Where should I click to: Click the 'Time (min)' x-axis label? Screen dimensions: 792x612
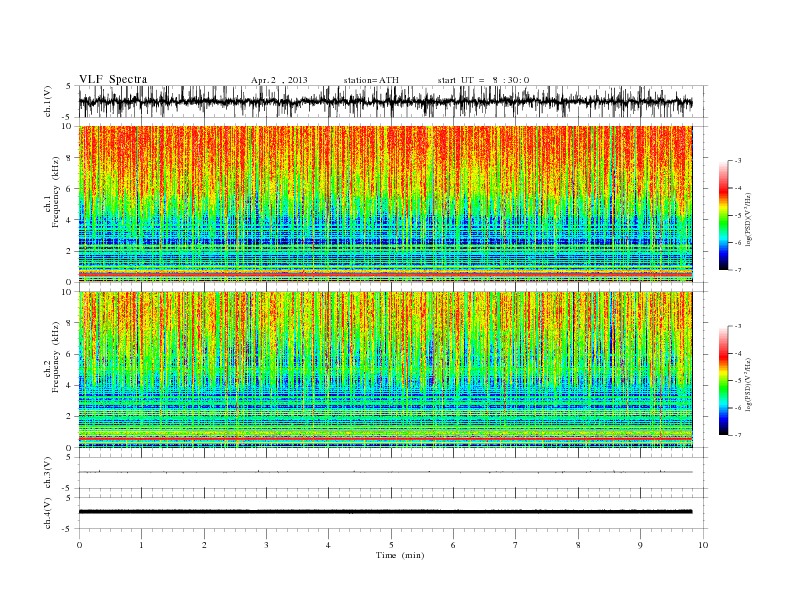[400, 555]
